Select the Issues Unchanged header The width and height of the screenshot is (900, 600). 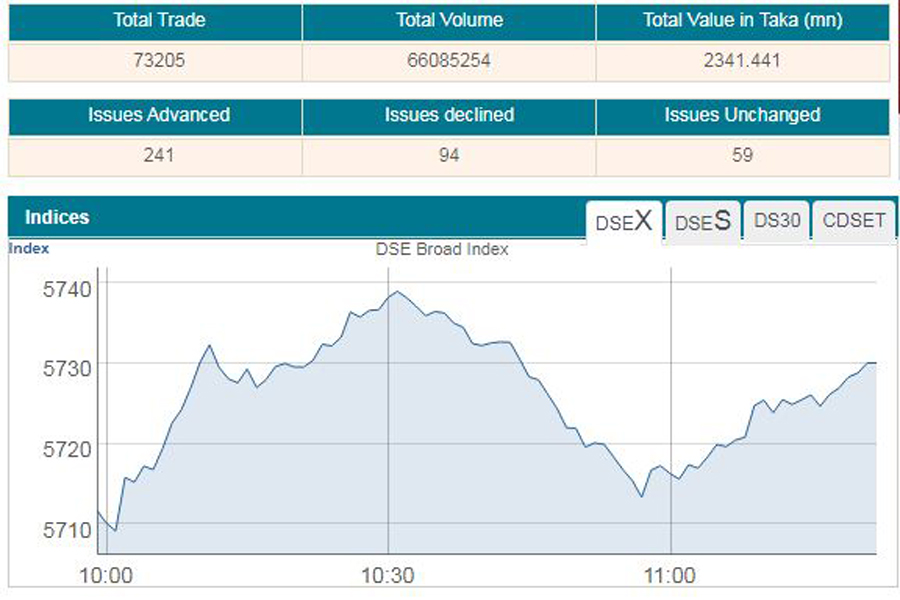coord(742,115)
